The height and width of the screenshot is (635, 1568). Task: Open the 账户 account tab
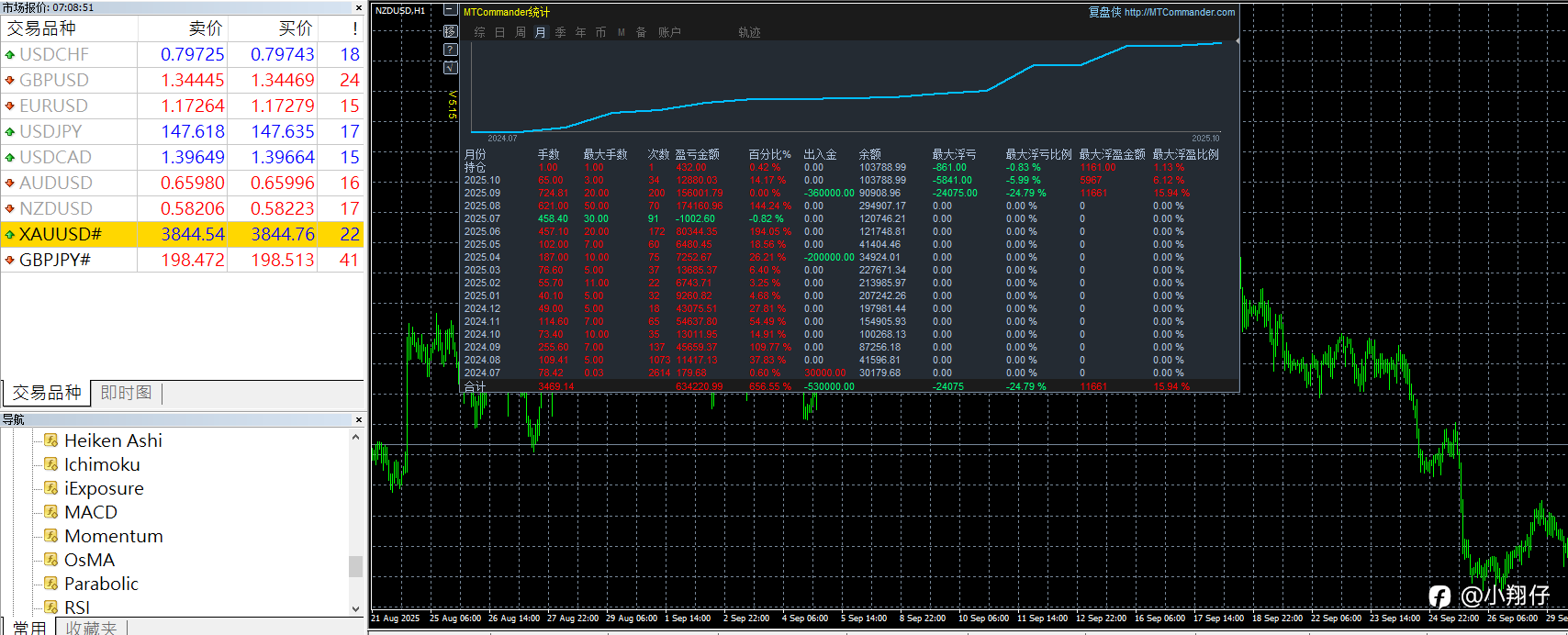(x=669, y=32)
